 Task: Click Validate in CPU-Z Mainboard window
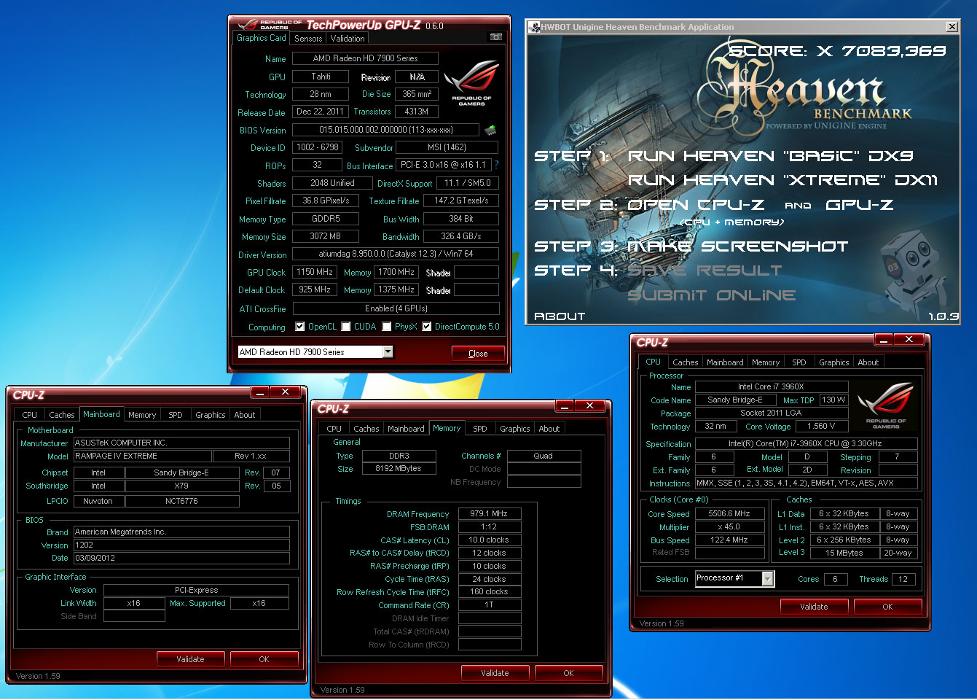coord(190,659)
